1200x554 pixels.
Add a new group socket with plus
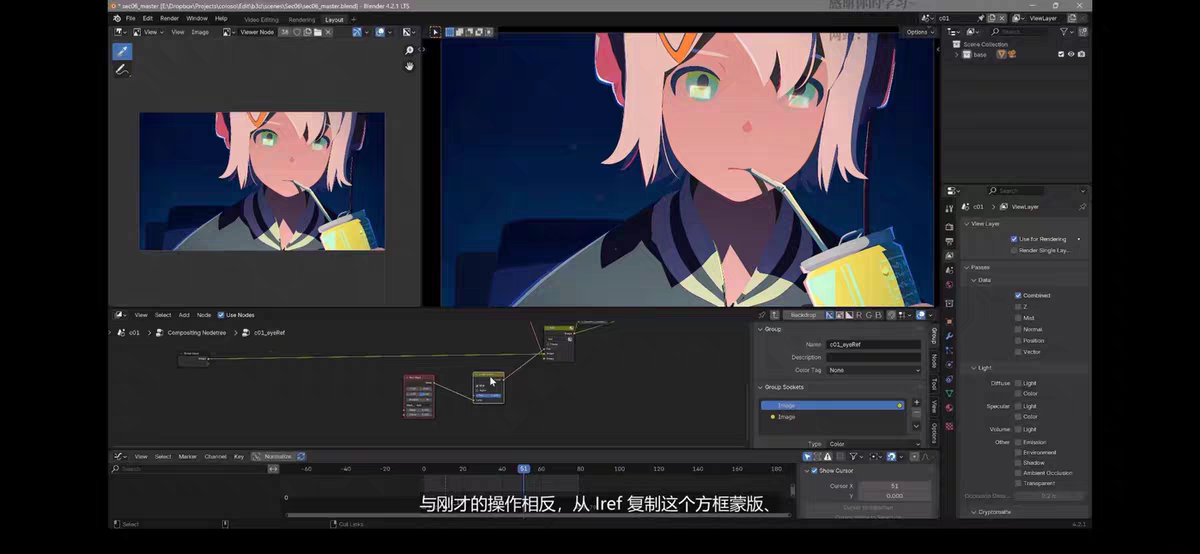(x=916, y=402)
